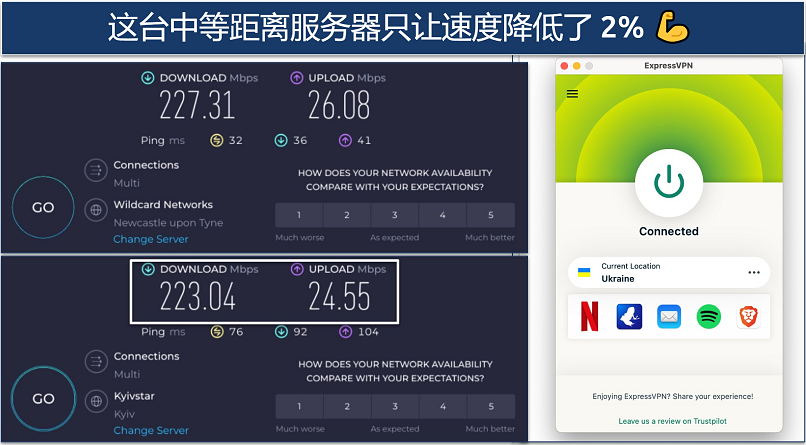Click the Ukraine flag icon
806x445 pixels.
pos(584,272)
